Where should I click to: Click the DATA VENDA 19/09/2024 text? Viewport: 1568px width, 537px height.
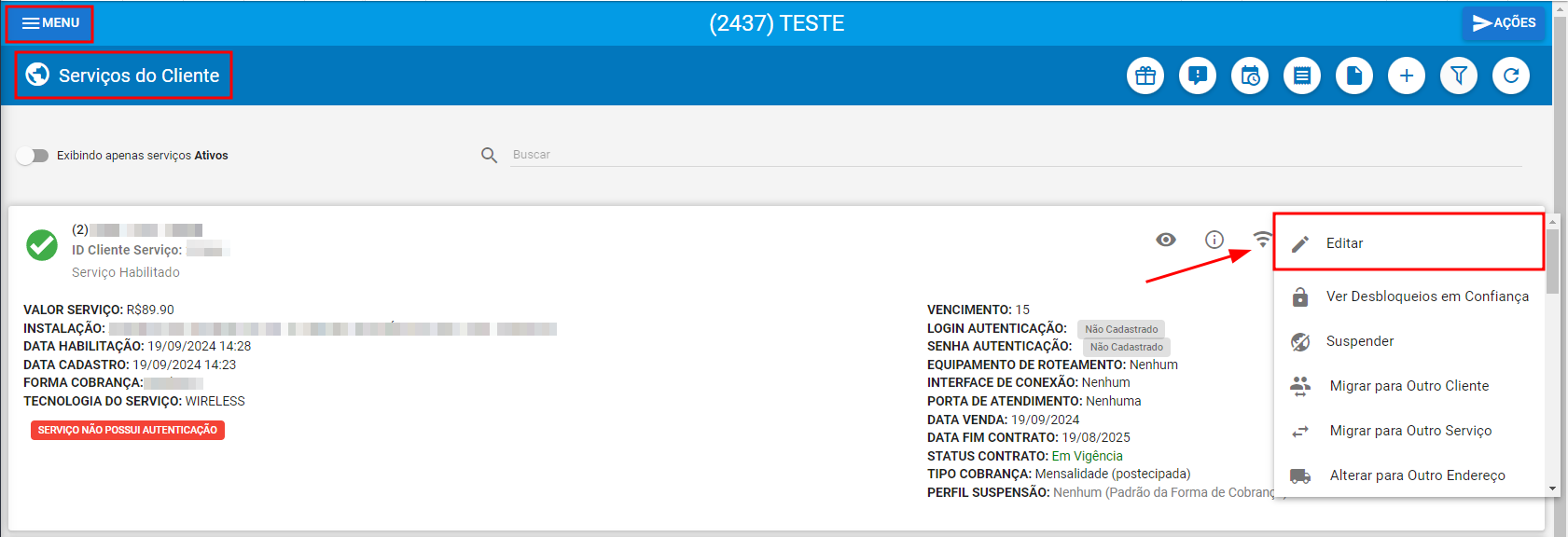1004,420
